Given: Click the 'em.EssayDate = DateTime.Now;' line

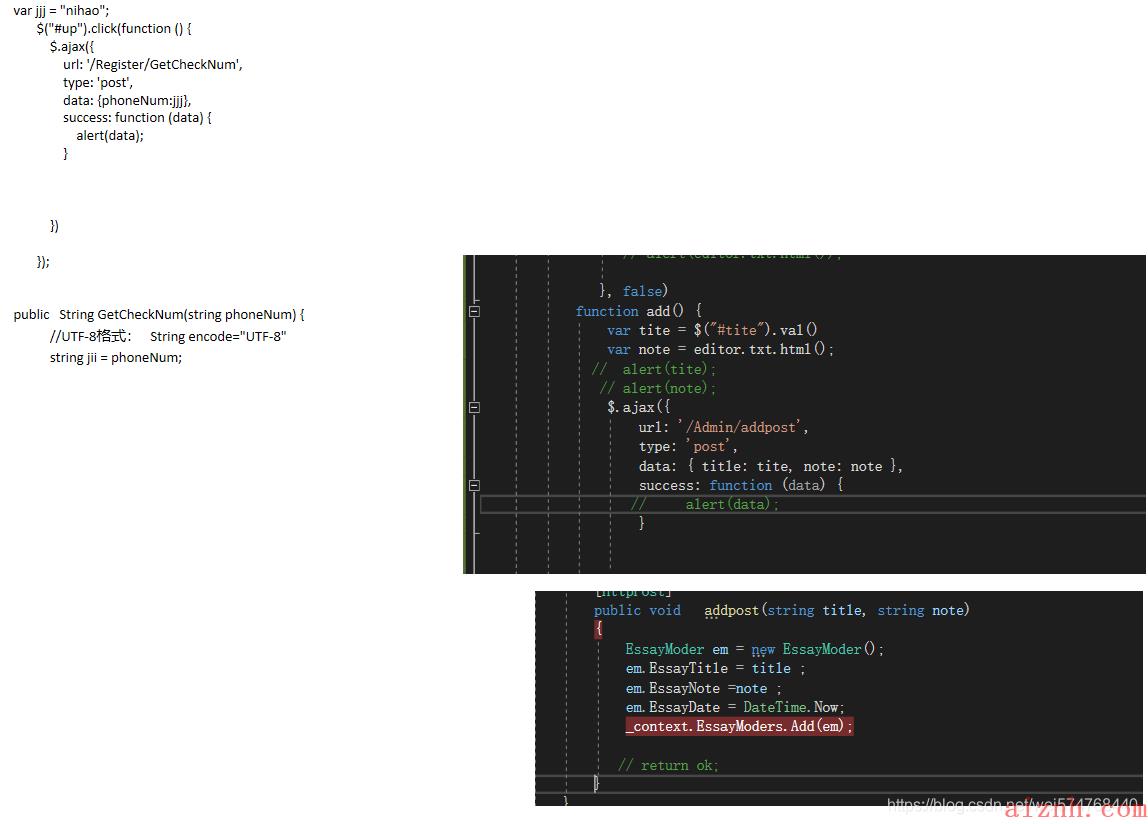Looking at the screenshot, I should (x=735, y=708).
